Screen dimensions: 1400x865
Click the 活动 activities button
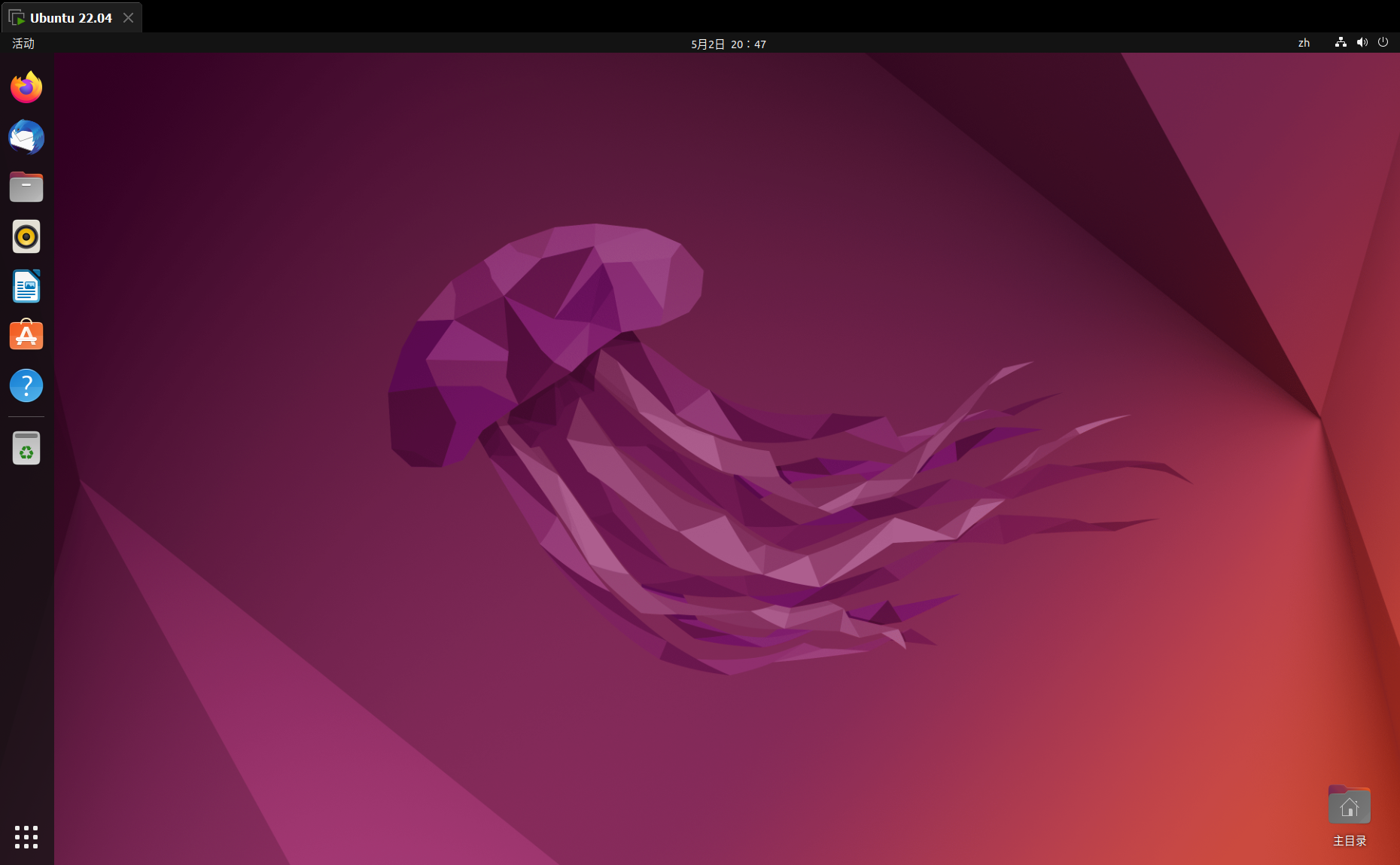[23, 43]
